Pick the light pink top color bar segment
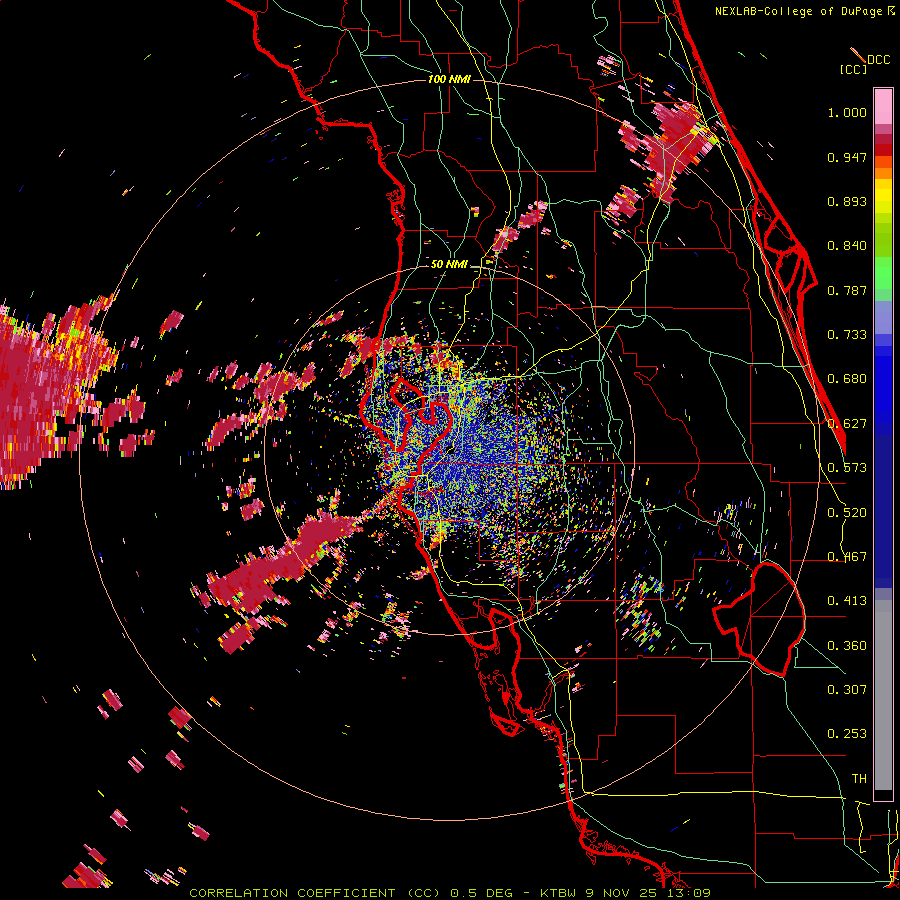Image resolution: width=900 pixels, height=900 pixels. click(x=883, y=107)
